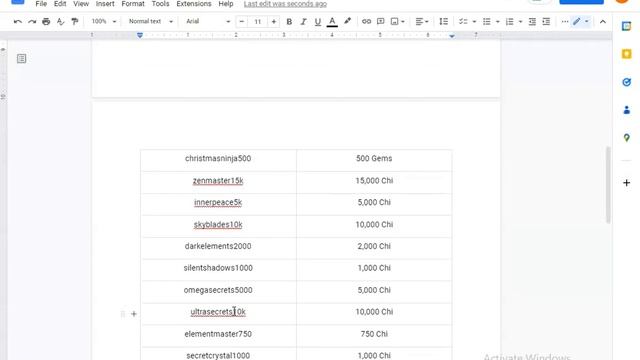This screenshot has height=360, width=640.
Task: Undo the last action
Action: 18,22
